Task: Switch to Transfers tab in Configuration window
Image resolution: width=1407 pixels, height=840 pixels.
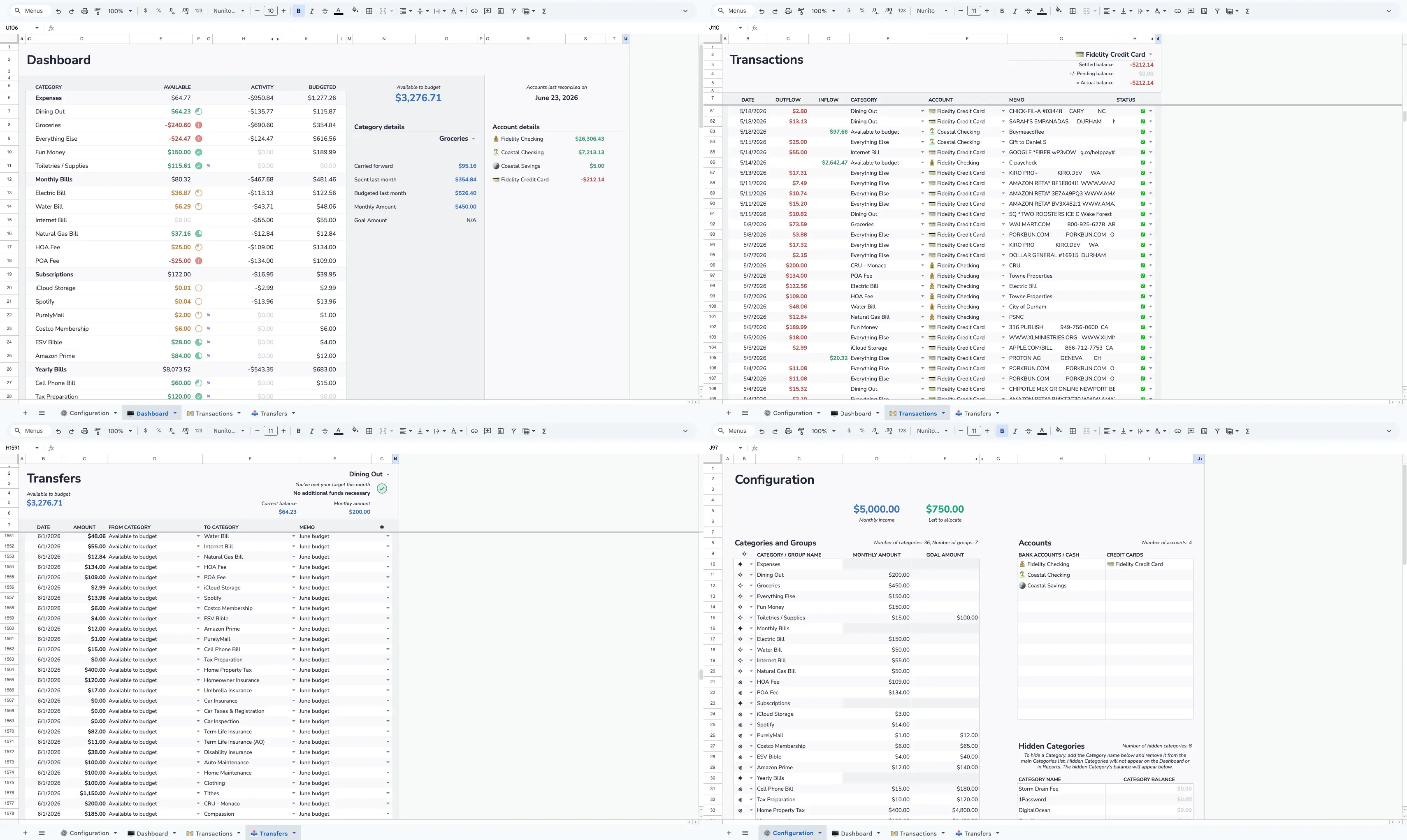Action: point(977,833)
